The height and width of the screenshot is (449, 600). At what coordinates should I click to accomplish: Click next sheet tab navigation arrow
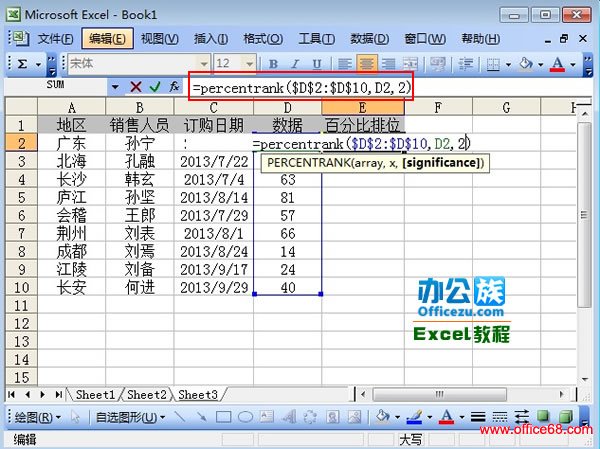point(42,394)
